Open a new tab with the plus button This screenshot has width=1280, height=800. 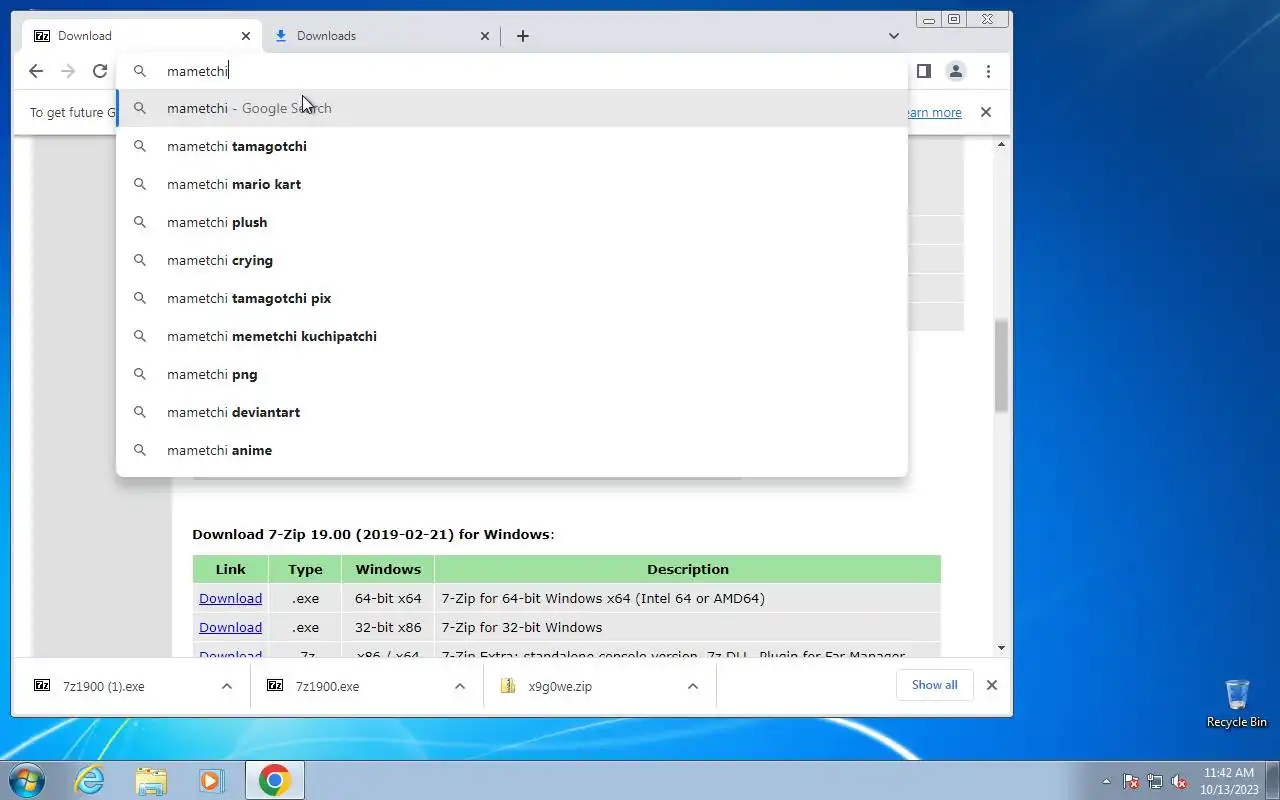point(523,36)
